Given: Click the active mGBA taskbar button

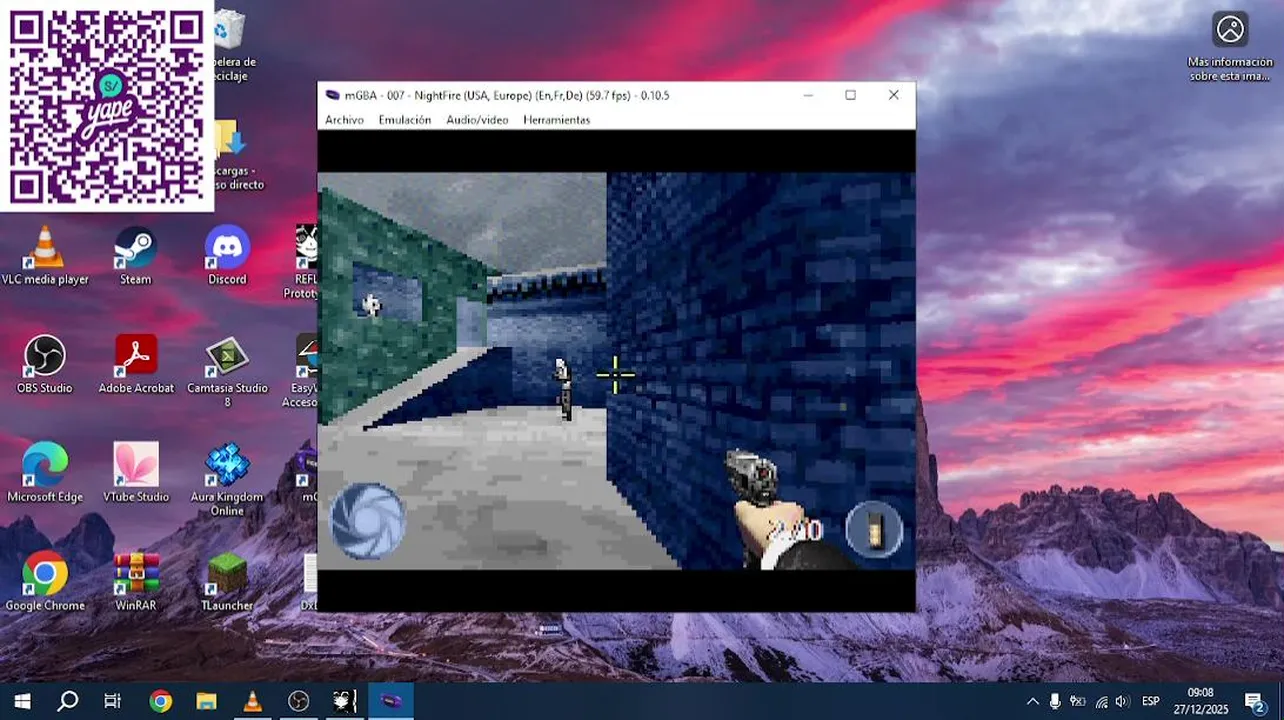Looking at the screenshot, I should click(x=390, y=701).
